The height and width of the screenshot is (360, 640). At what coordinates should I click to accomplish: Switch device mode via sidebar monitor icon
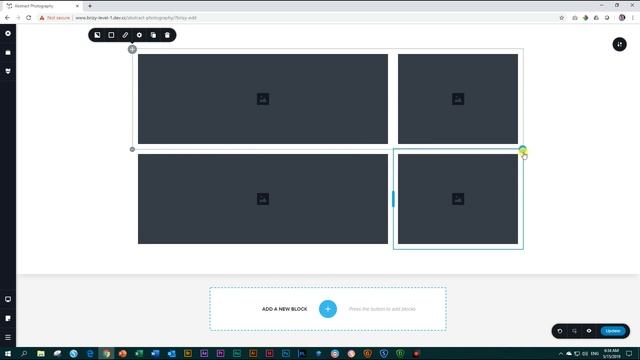8,299
